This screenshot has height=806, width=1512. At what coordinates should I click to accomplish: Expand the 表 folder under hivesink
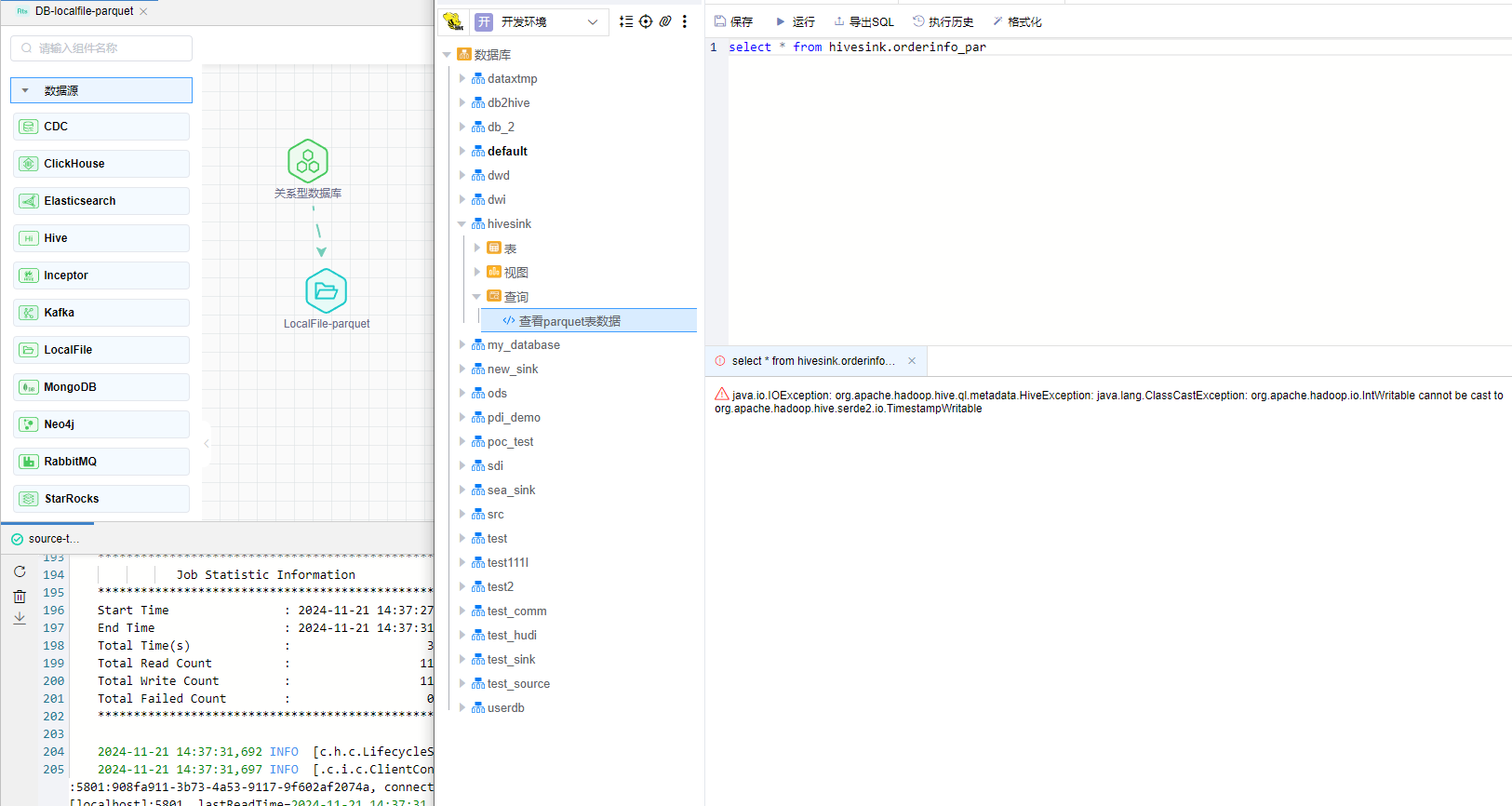(477, 248)
